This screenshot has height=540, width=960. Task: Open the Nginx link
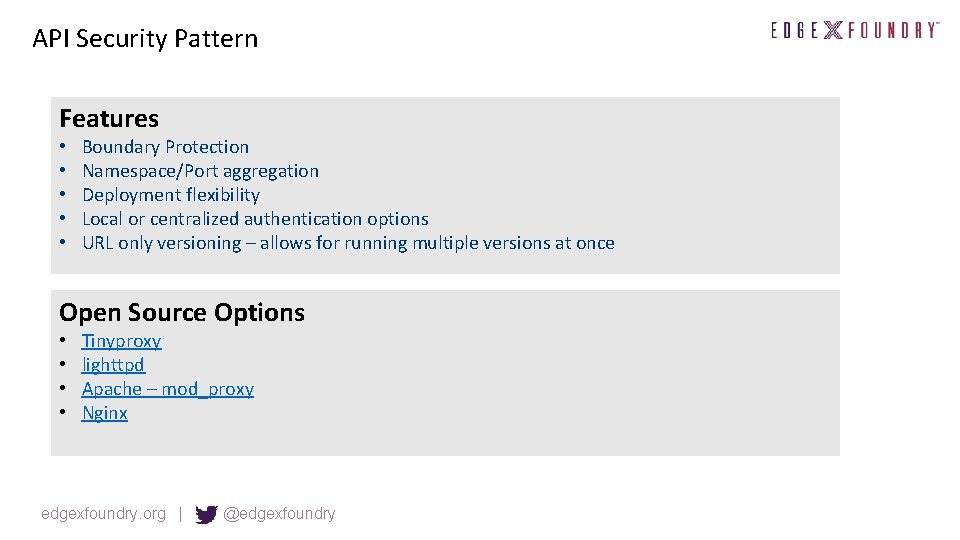(104, 413)
